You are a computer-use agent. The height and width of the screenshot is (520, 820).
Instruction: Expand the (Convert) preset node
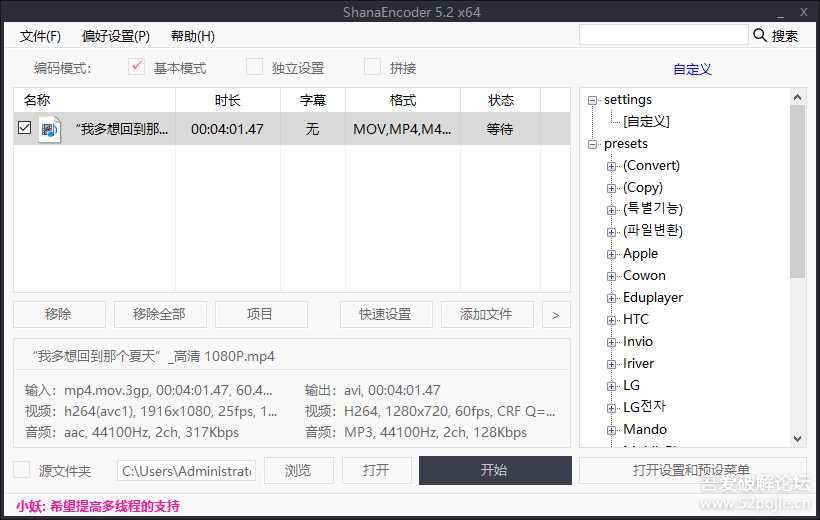pos(612,166)
